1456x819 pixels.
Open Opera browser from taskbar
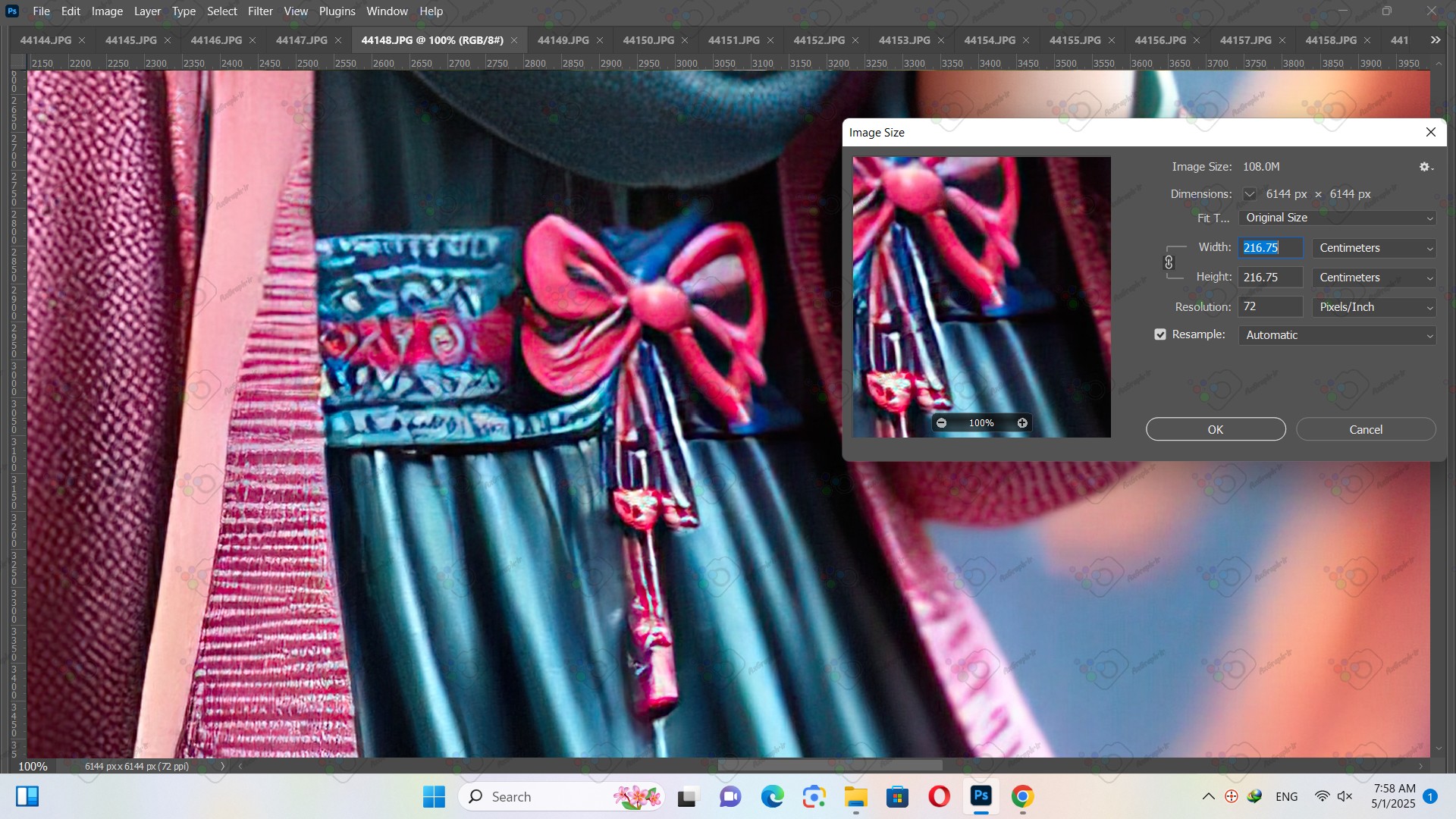pos(939,797)
